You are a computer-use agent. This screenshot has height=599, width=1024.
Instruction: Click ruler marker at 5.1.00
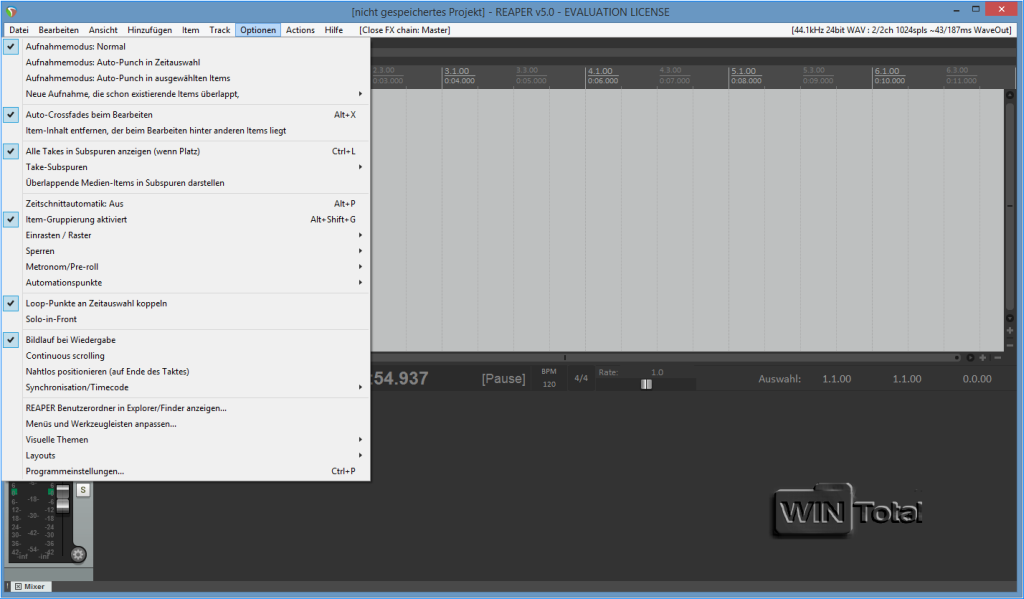[743, 71]
